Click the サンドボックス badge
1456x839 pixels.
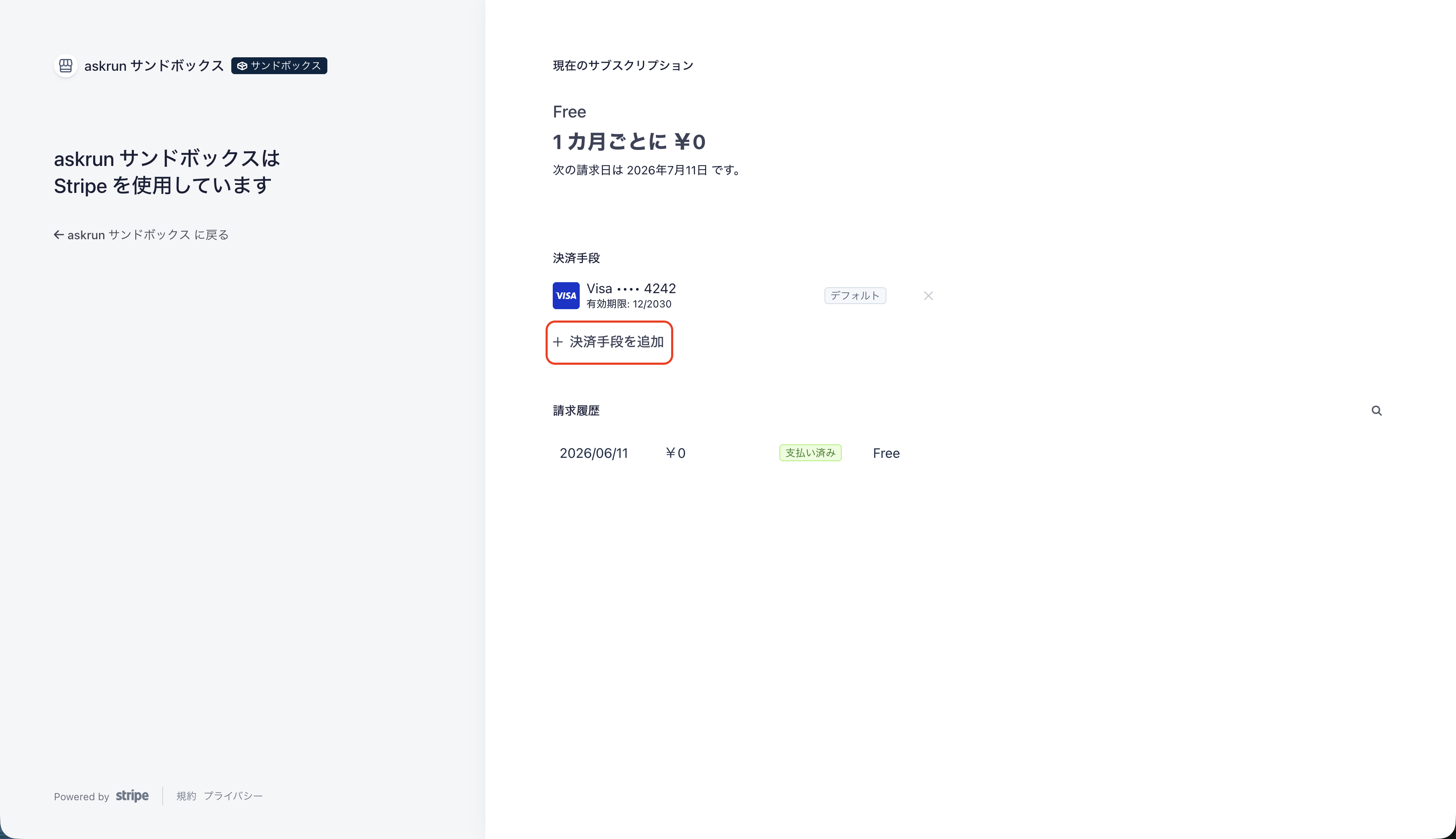(x=279, y=66)
